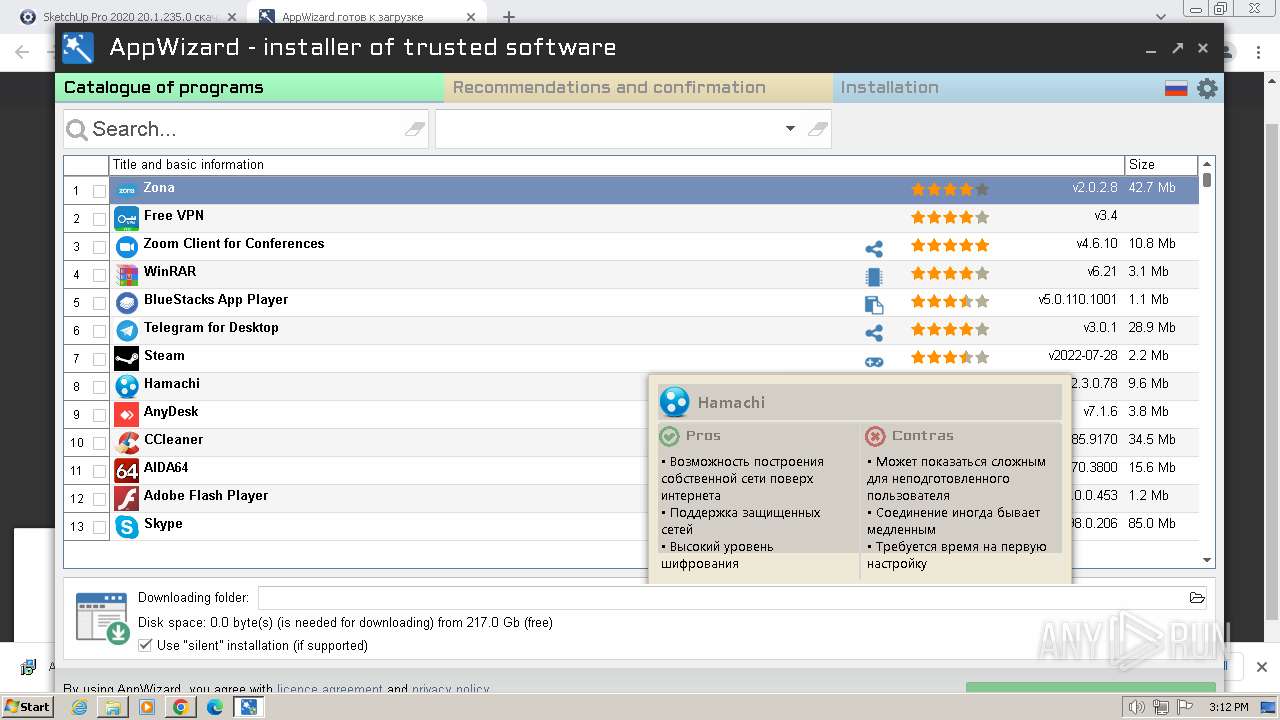Select Adobe Flash Player row title
Viewport: 1280px width, 720px height.
206,495
